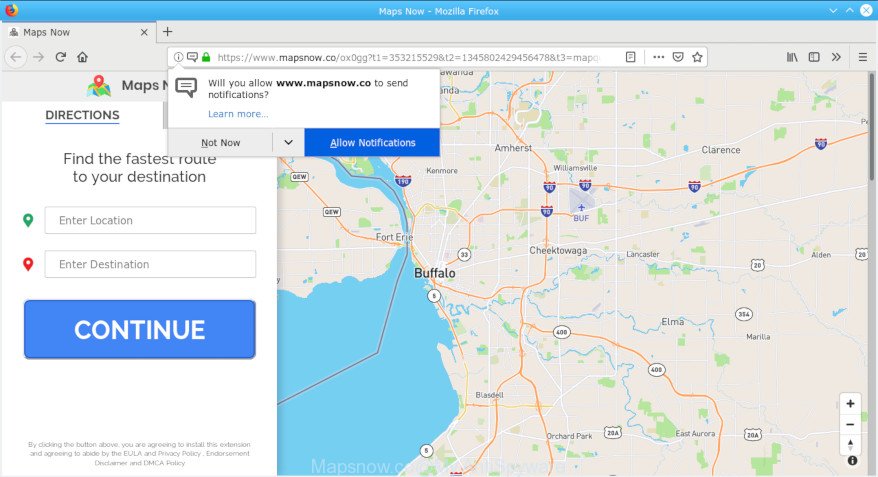Click the Amherst label on map

click(x=513, y=148)
